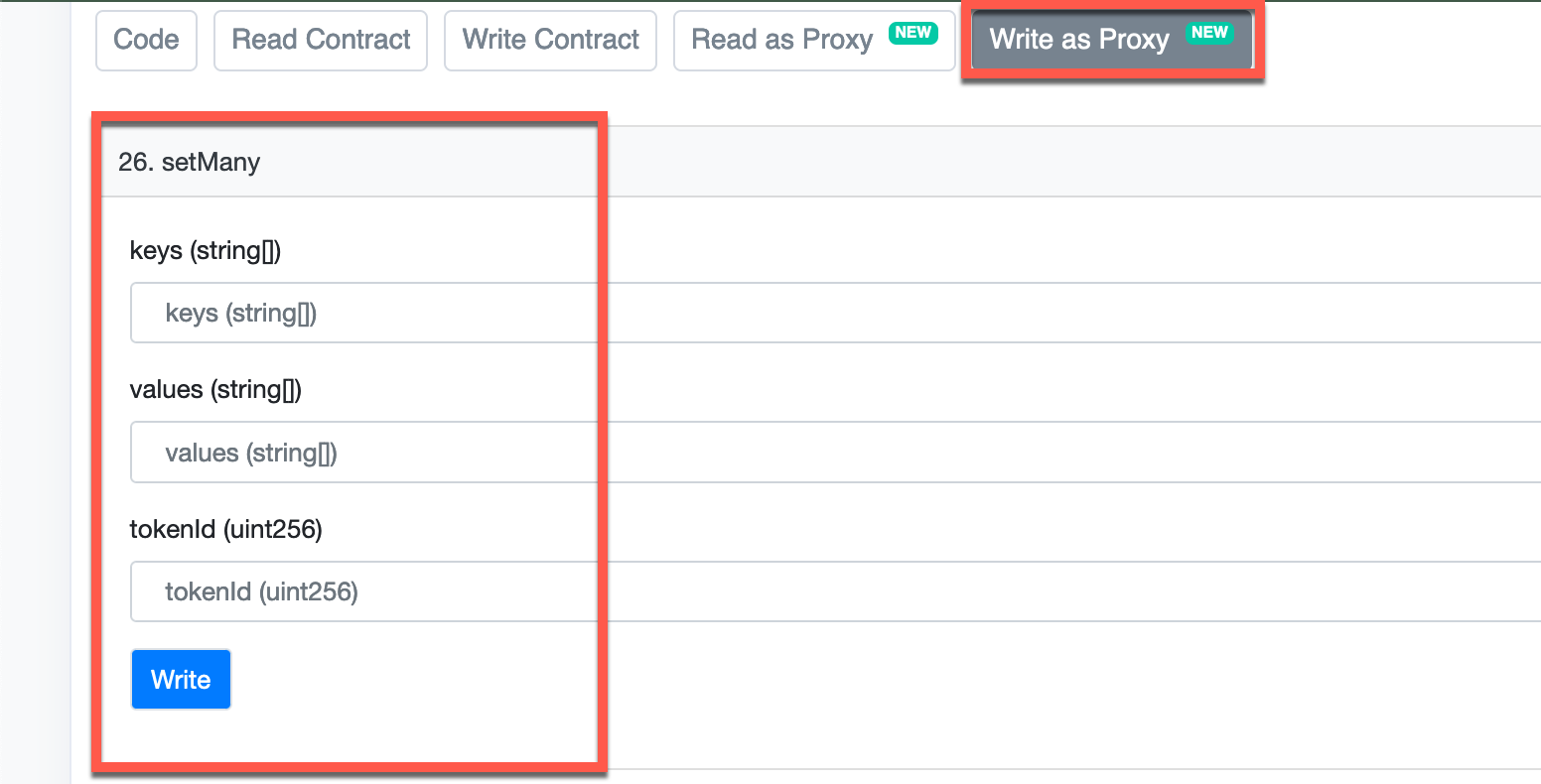Click the keys (string[]) field label
The height and width of the screenshot is (784, 1541).
(x=206, y=251)
